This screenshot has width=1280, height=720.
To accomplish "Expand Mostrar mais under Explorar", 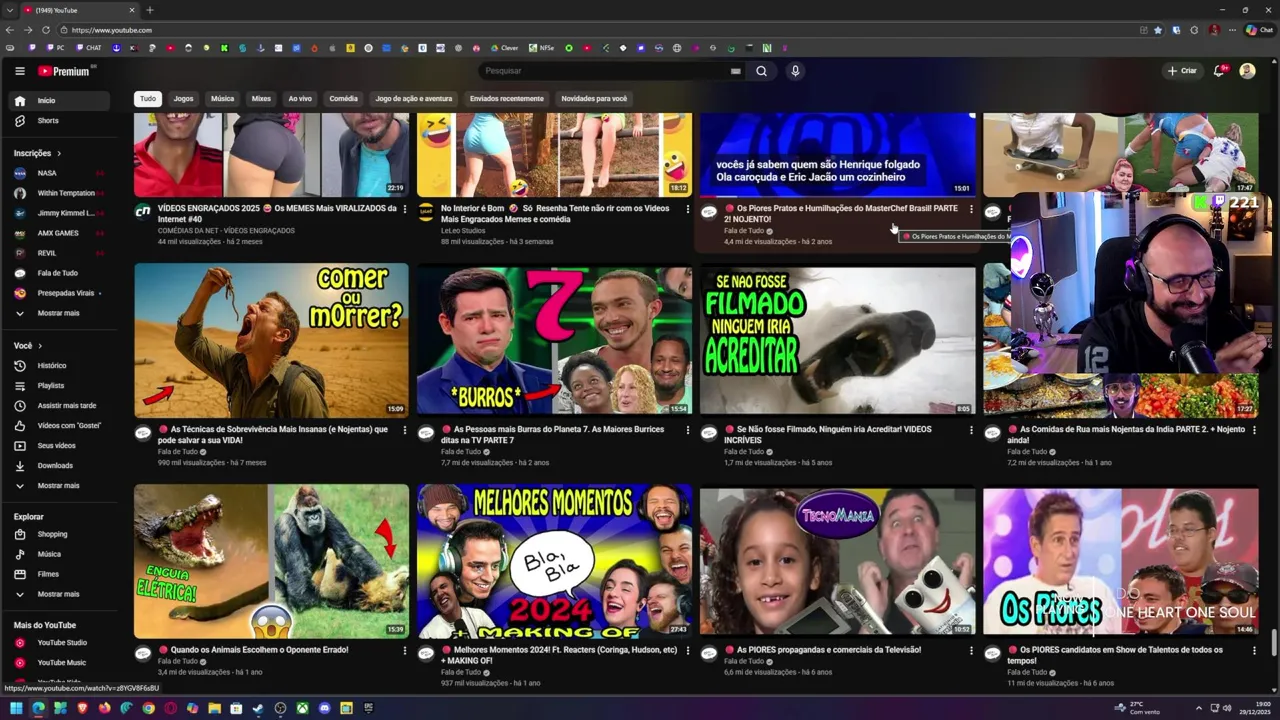I will 60,594.
